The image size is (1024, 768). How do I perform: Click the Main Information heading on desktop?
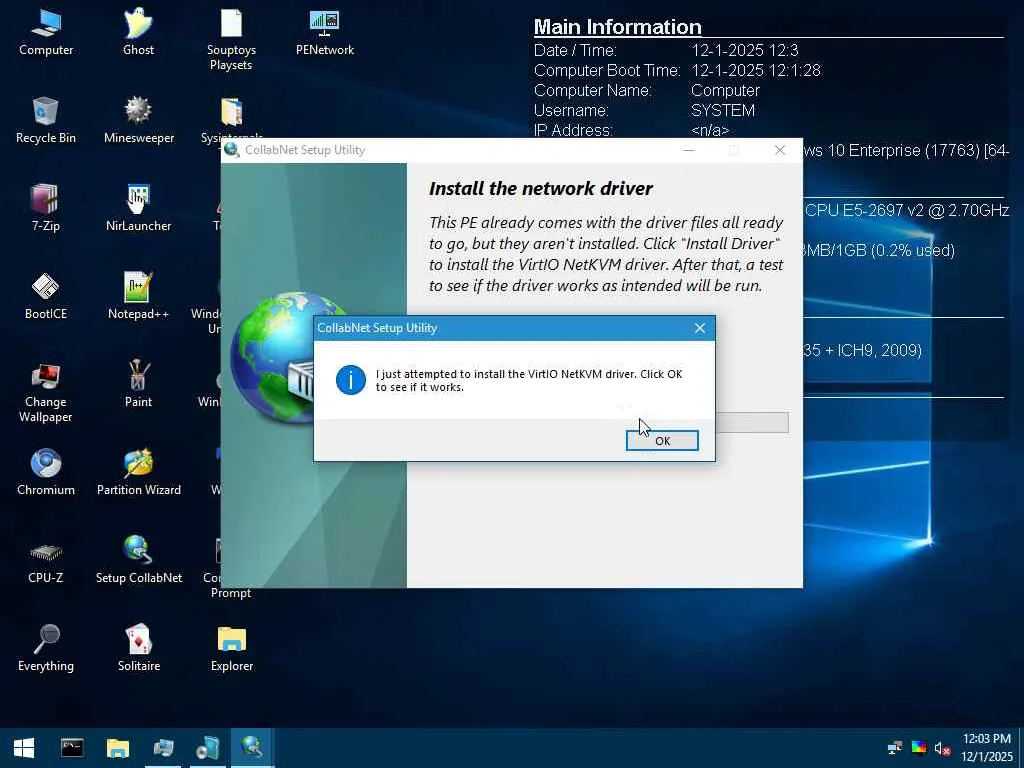[617, 27]
